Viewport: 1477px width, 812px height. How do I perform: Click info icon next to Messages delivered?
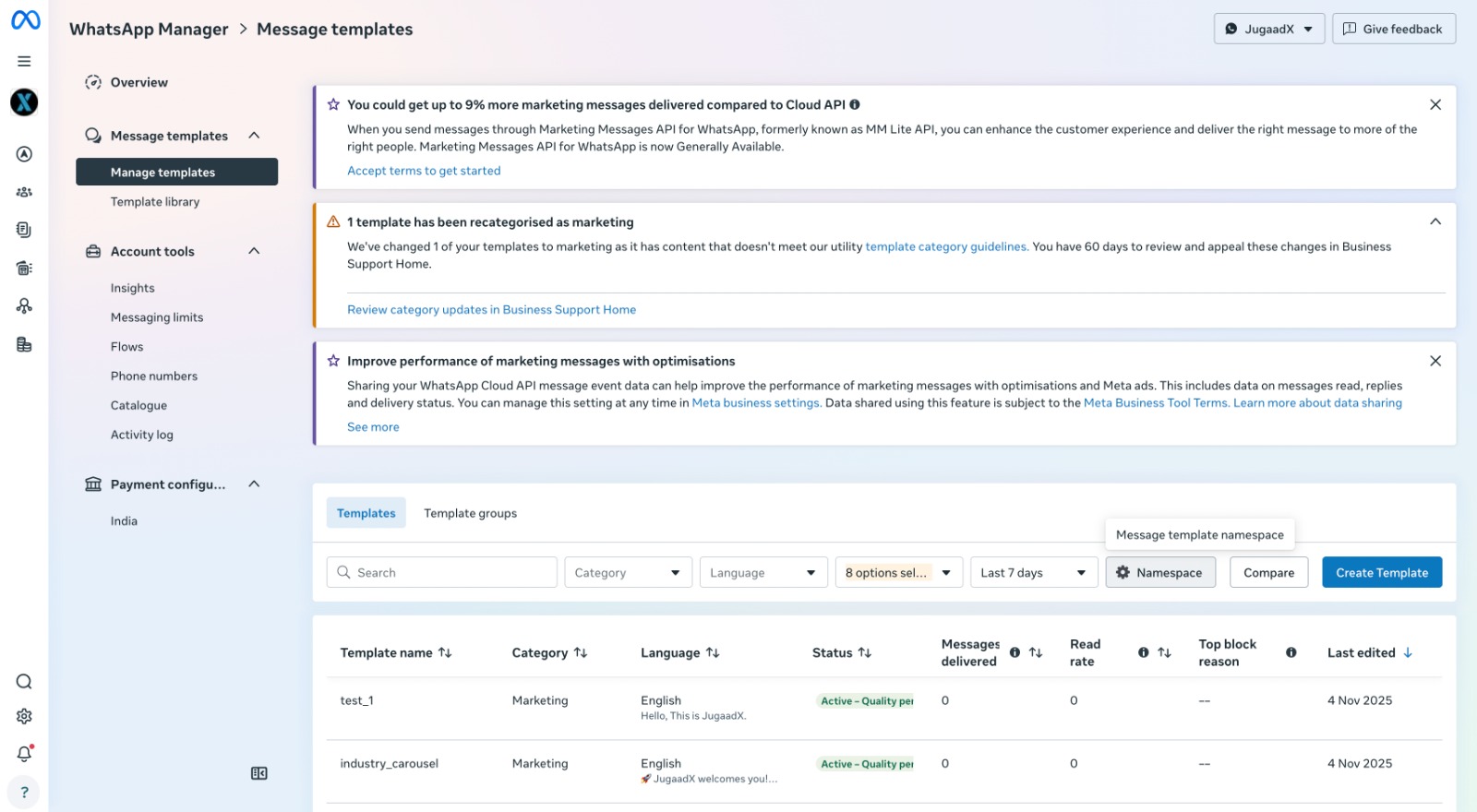point(1015,652)
